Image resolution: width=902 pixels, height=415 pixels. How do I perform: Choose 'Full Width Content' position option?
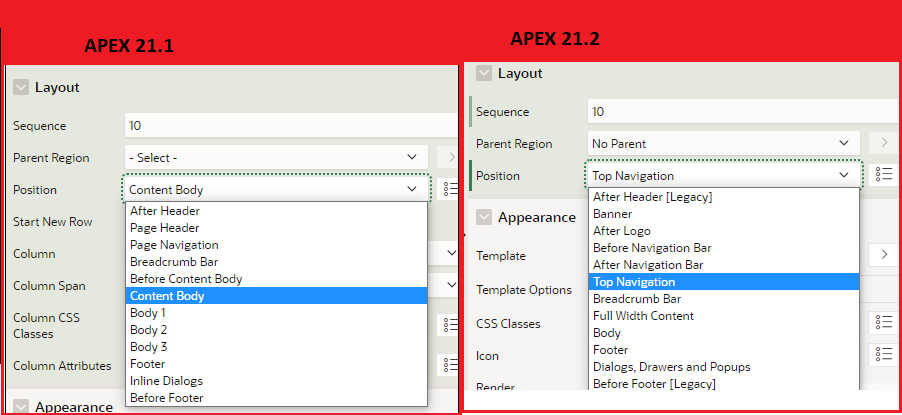tap(643, 316)
